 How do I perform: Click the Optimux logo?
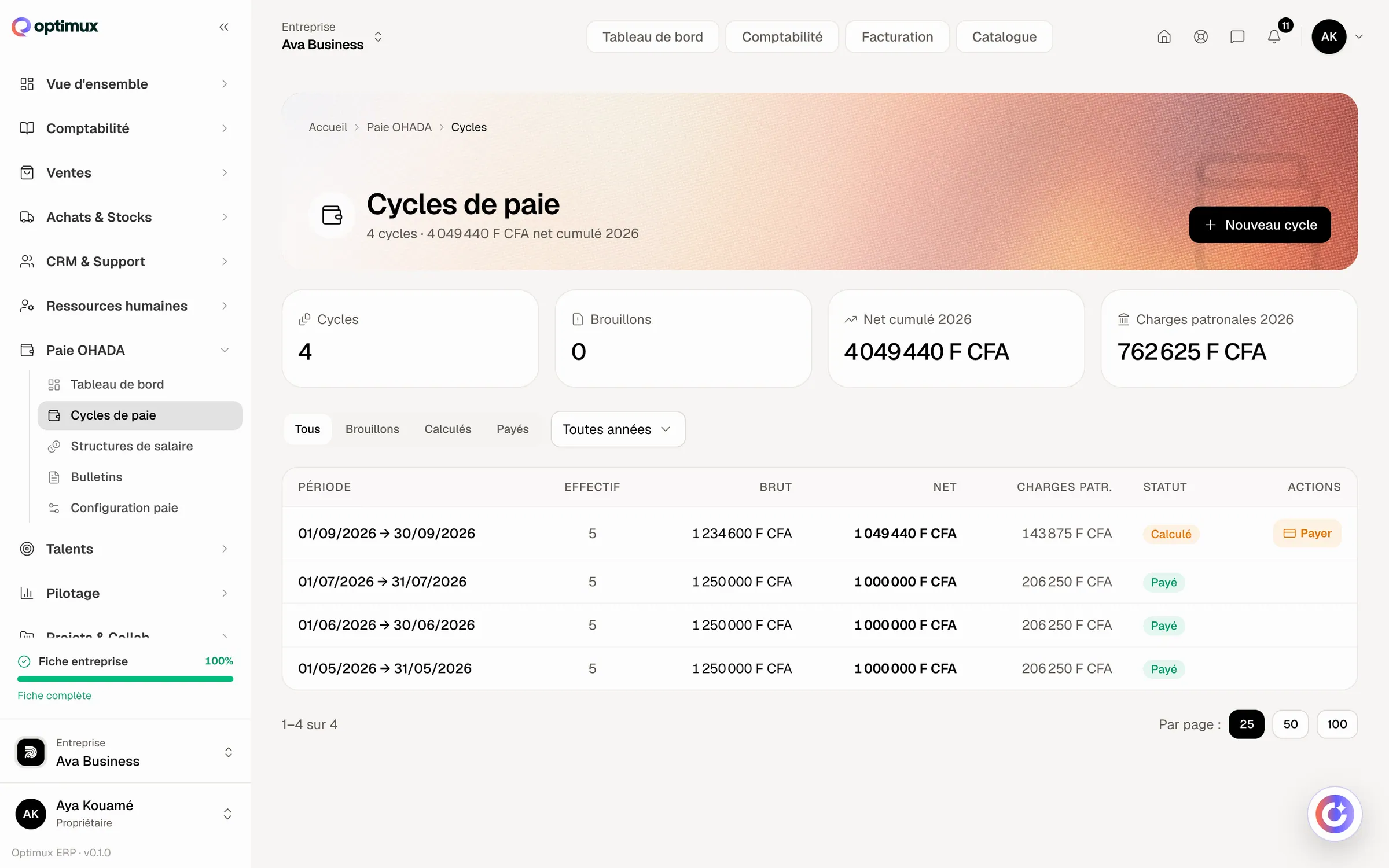(55, 27)
